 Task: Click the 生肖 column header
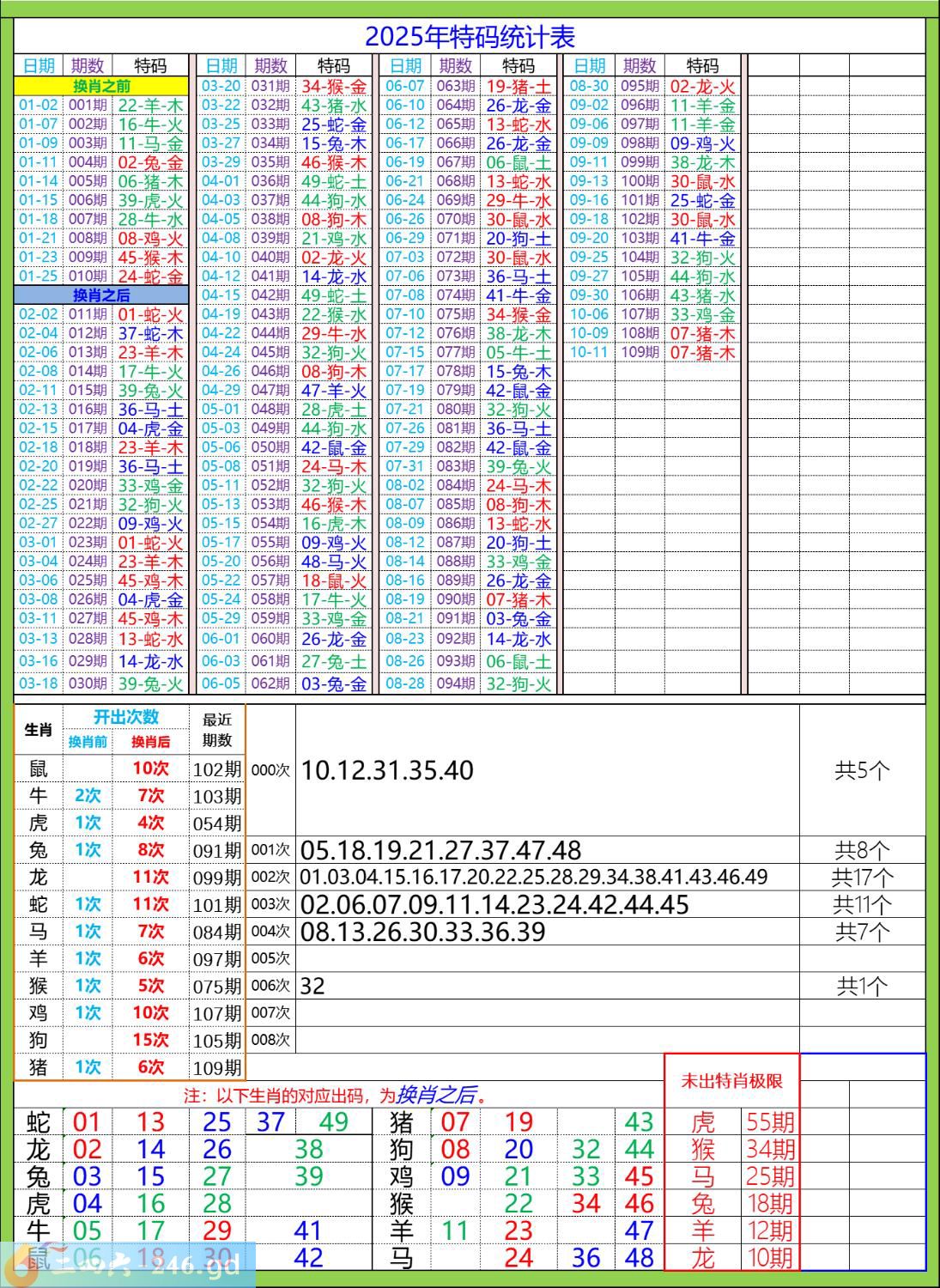point(39,730)
